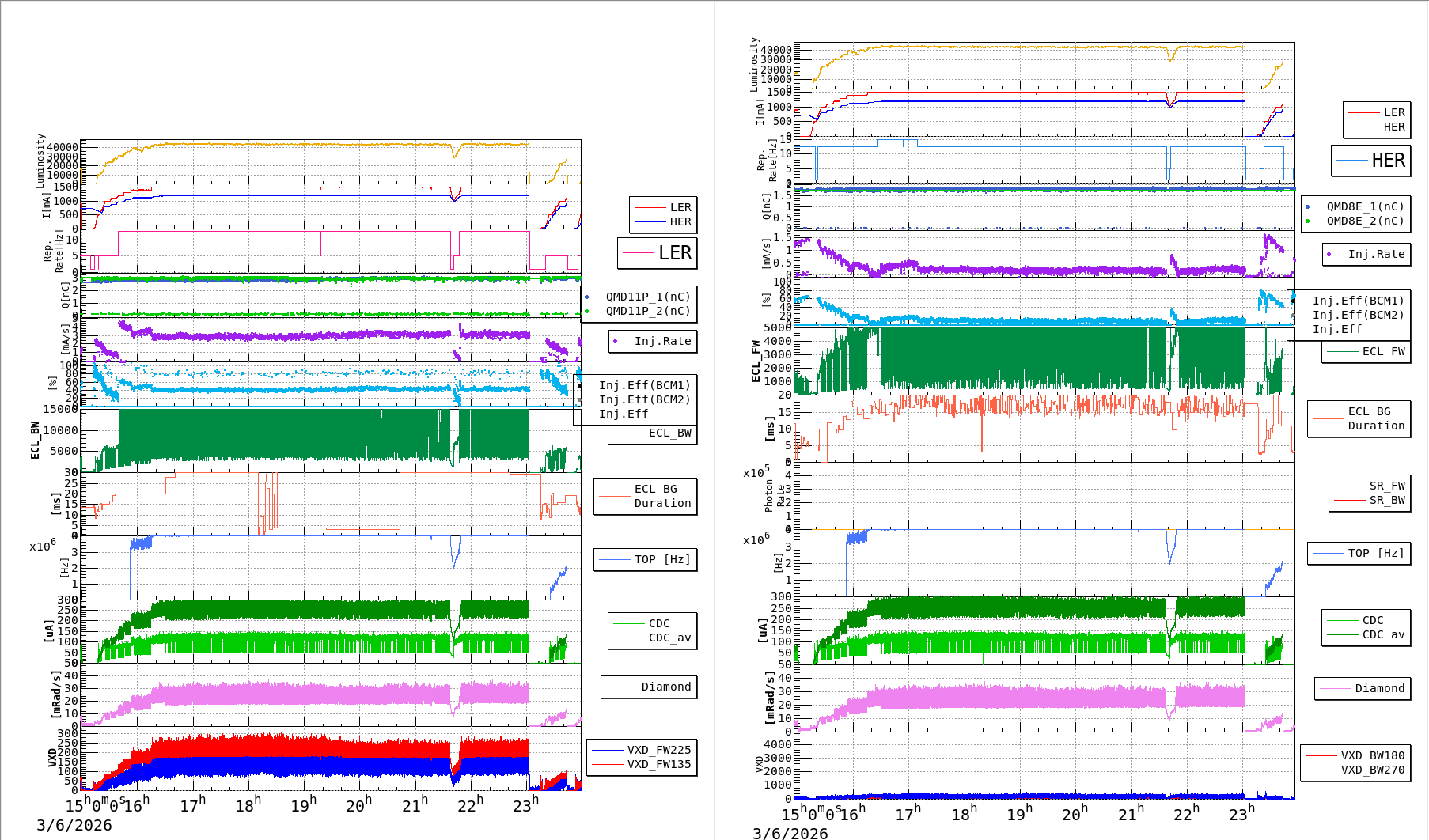Click the large HER legend box
The image size is (1429, 840).
pos(1371,161)
